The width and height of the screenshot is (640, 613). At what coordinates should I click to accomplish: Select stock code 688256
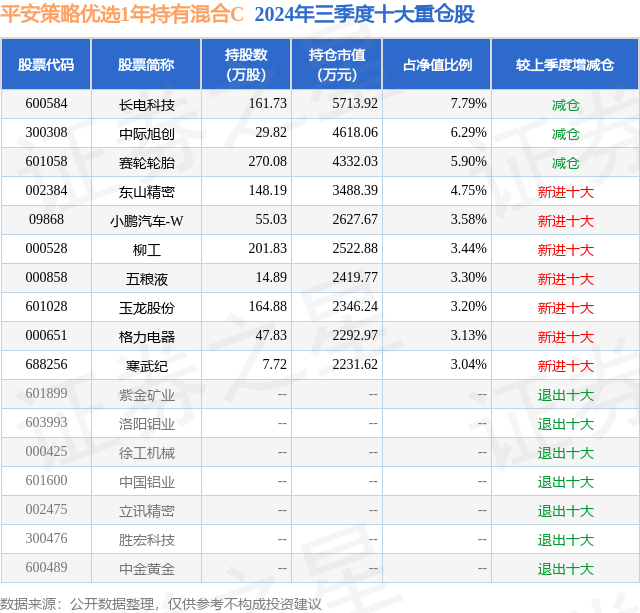coord(46,364)
